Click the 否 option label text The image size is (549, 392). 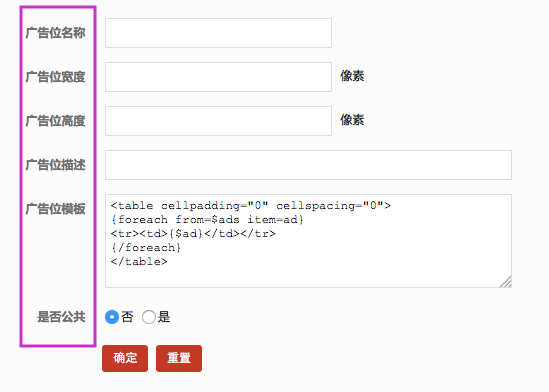pyautogui.click(x=127, y=317)
